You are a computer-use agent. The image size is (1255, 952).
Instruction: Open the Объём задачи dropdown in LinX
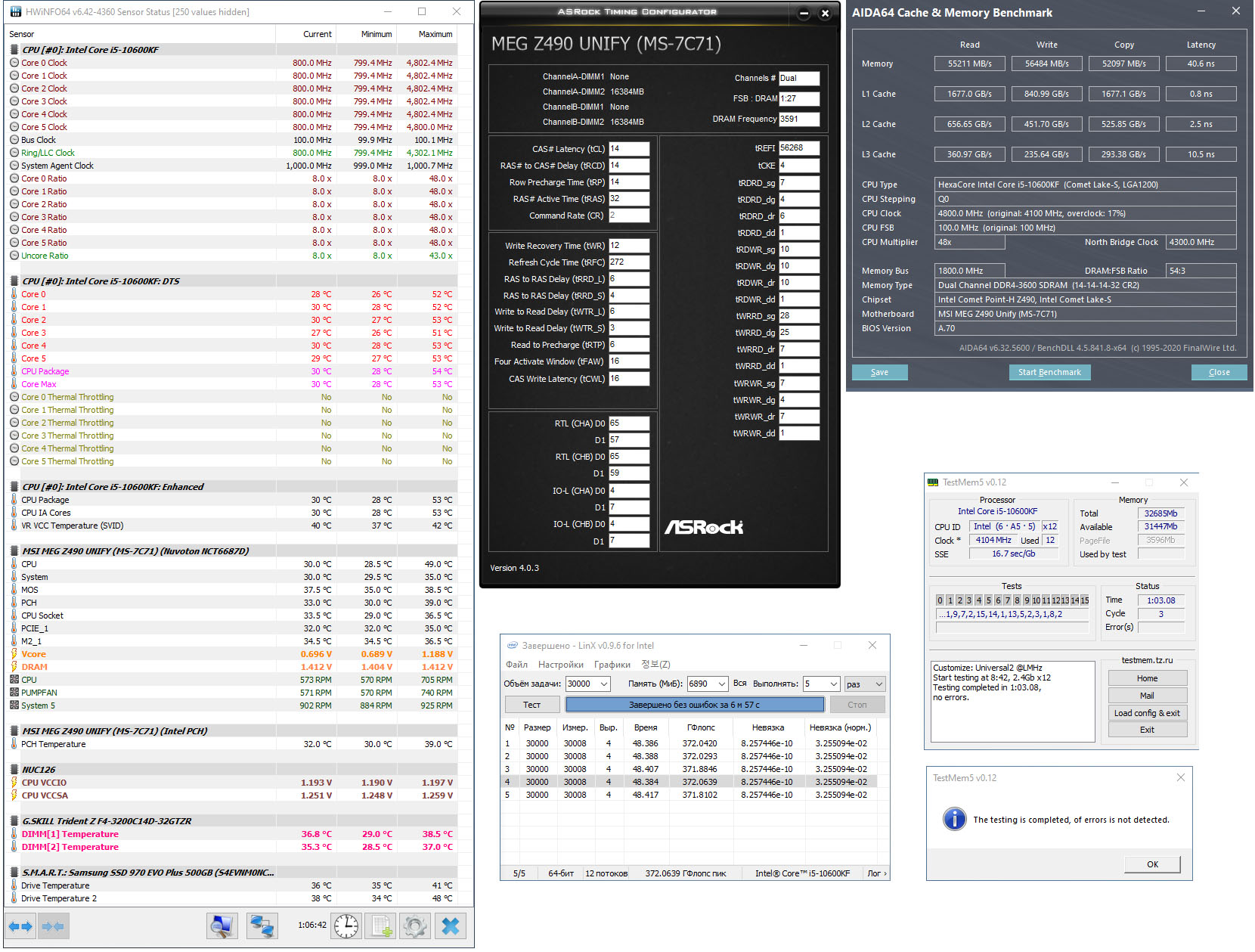coord(604,684)
